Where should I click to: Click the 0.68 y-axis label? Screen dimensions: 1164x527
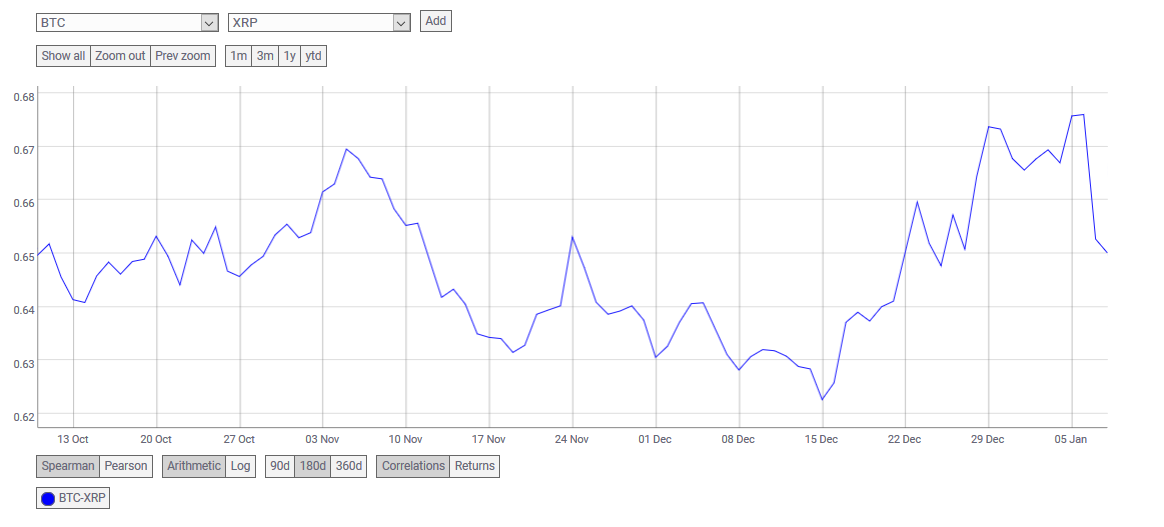coord(23,96)
